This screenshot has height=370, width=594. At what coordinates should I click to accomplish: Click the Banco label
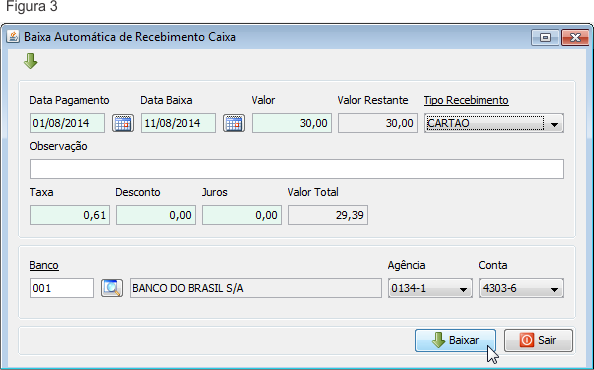(44, 265)
